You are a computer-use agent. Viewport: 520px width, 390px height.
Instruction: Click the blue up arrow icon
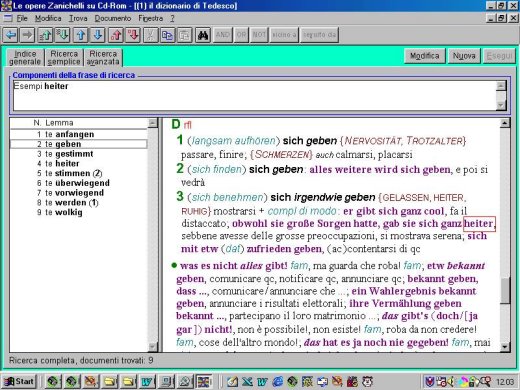[81, 35]
